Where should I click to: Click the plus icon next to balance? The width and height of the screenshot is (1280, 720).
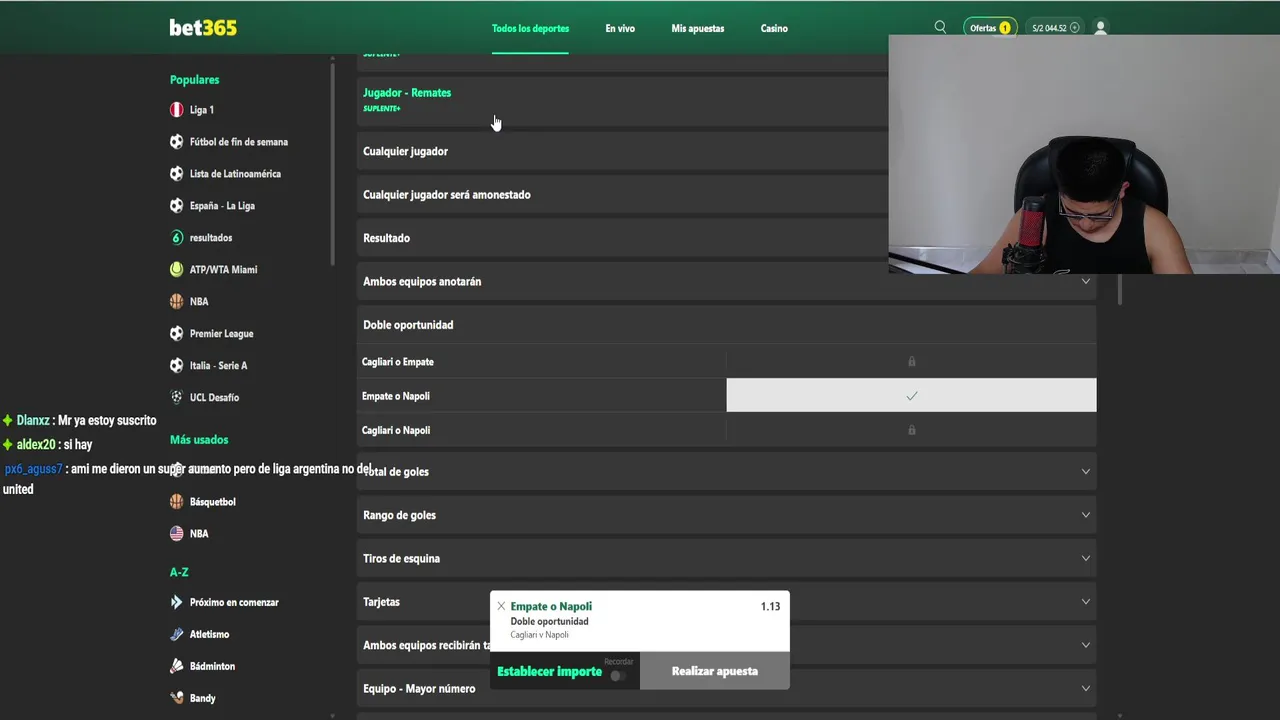[x=1075, y=28]
